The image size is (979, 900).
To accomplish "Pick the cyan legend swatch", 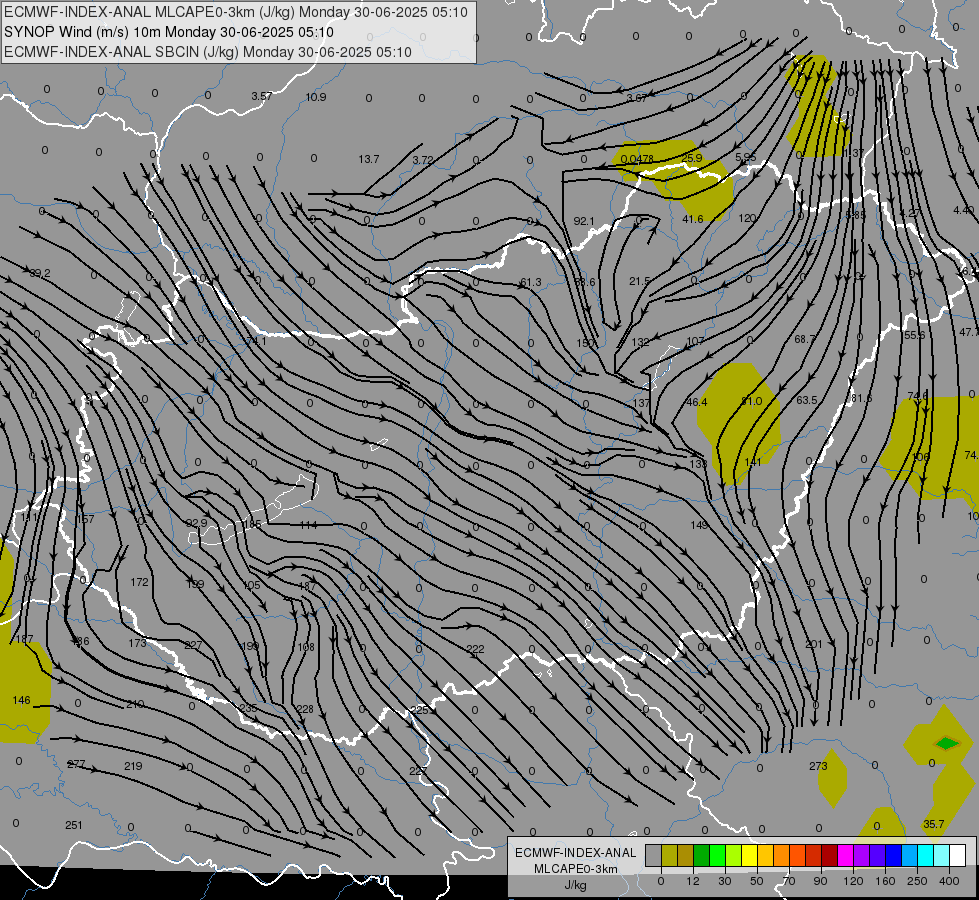I will pyautogui.click(x=926, y=855).
